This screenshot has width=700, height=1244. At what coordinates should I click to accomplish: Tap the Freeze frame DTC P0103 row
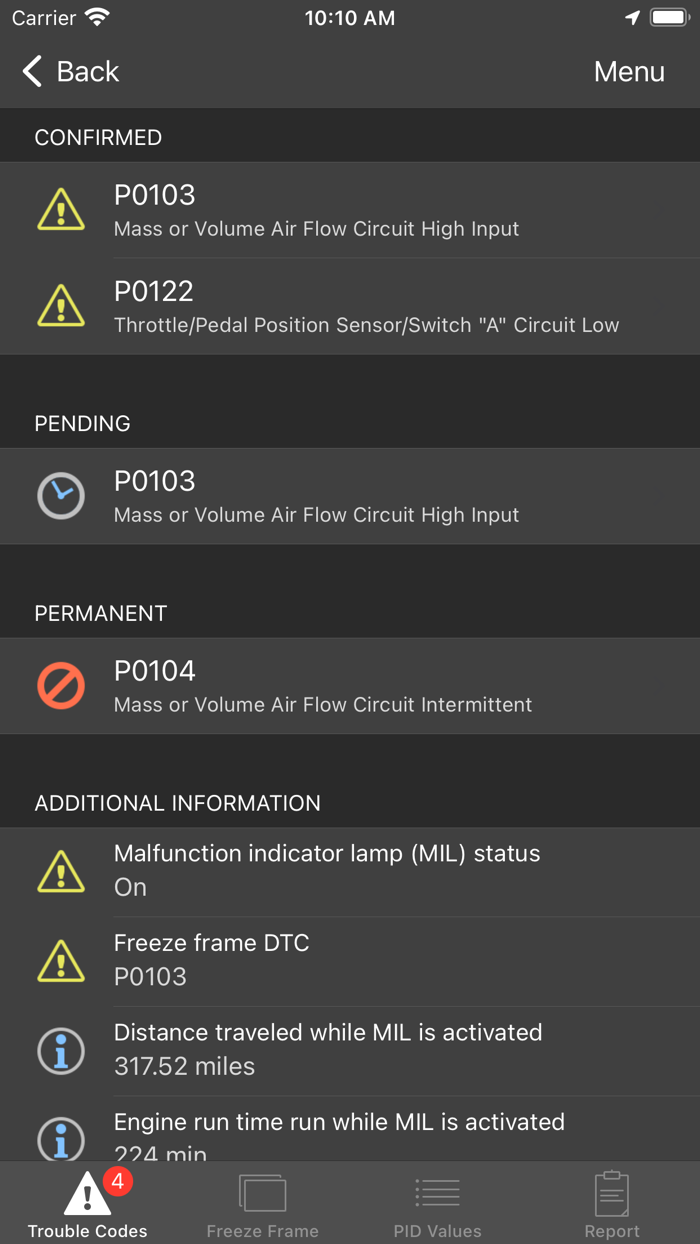point(350,960)
